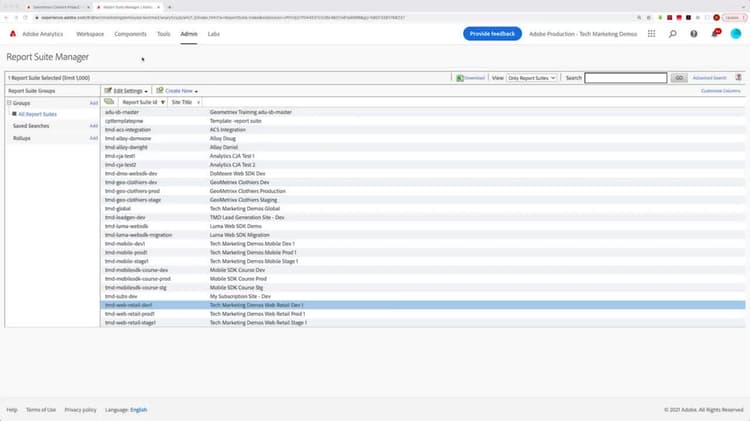The width and height of the screenshot is (750, 421).
Task: Click the Help footer link
Action: tap(12, 410)
